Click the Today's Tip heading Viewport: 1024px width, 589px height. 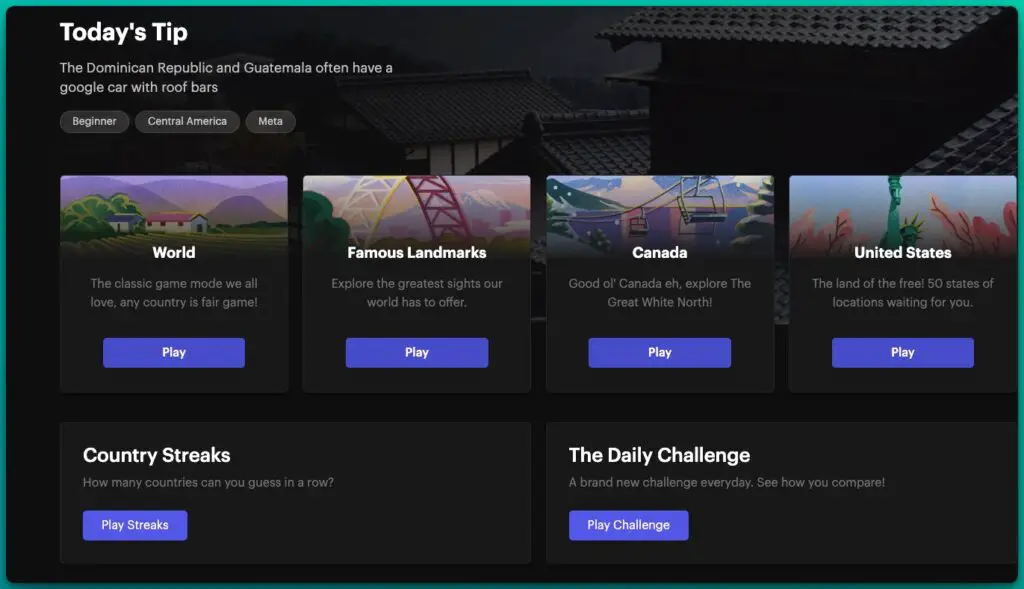point(123,33)
